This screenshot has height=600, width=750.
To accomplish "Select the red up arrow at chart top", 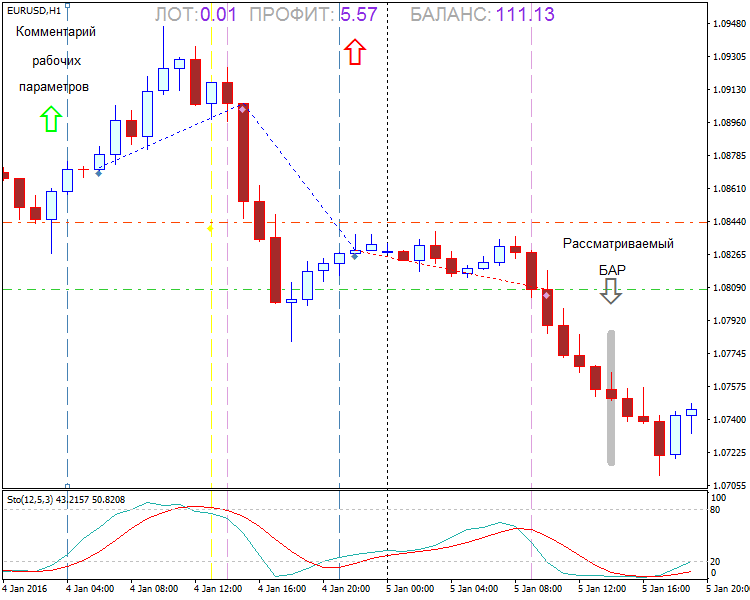I will point(354,52).
